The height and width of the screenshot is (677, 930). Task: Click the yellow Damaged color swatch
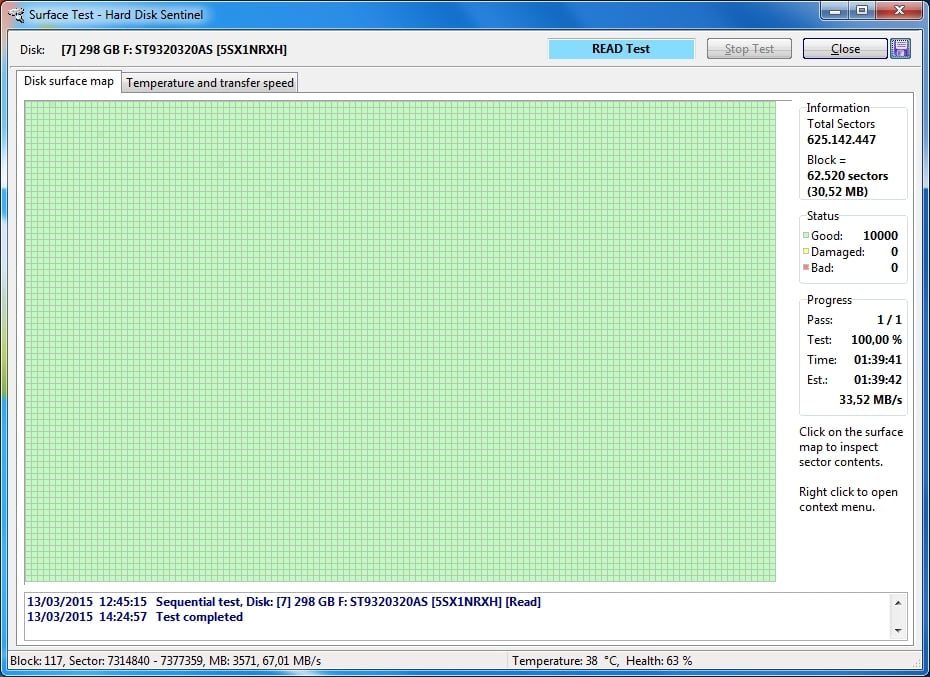click(805, 251)
